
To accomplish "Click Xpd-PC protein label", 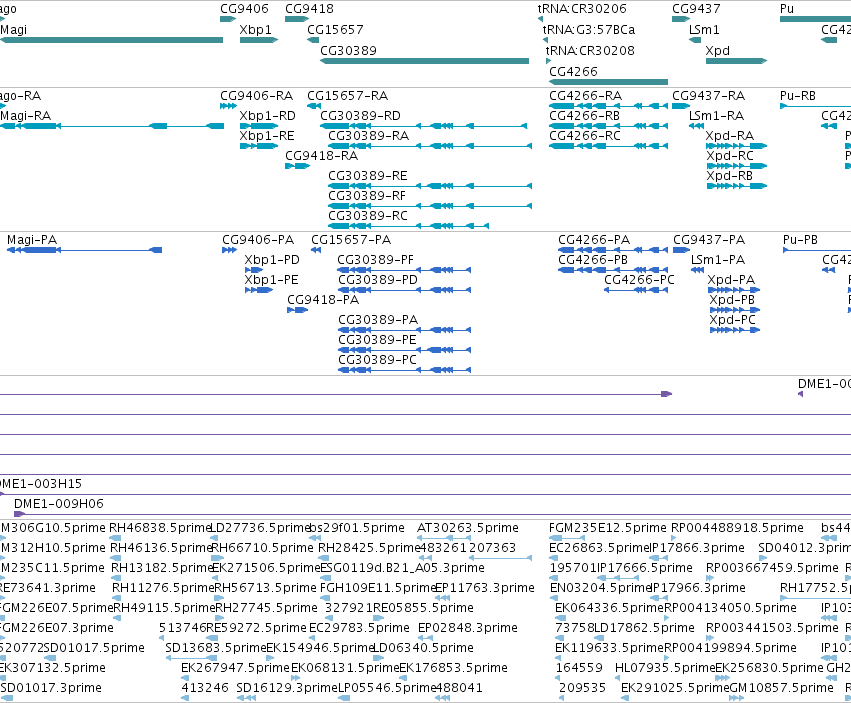I will point(733,320).
